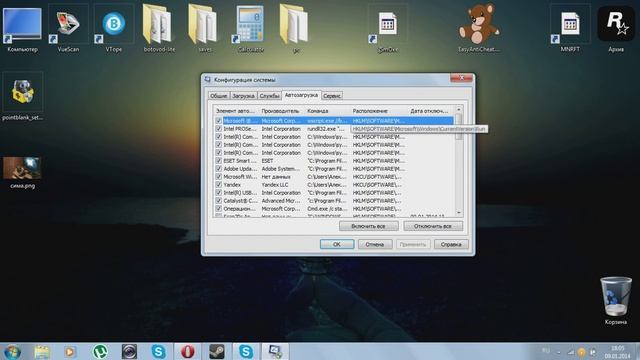The width and height of the screenshot is (640, 360).
Task: Select the Adobe System... manufacturer cell
Action: pos(280,169)
